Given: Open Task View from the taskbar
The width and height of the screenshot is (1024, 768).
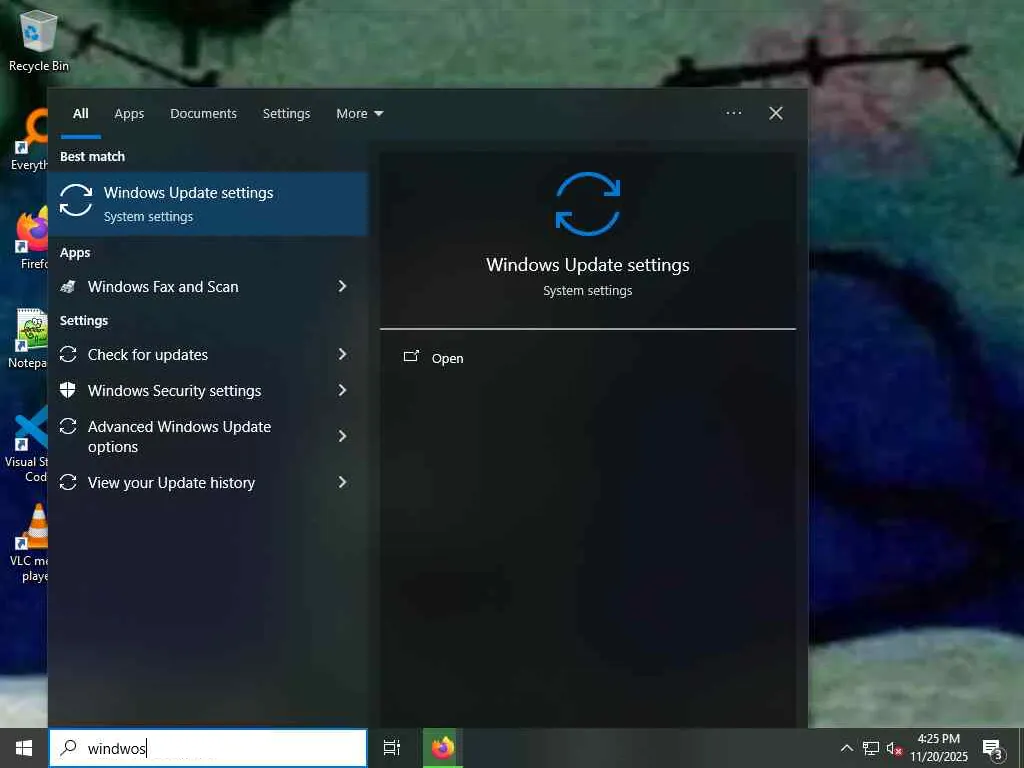Looking at the screenshot, I should 392,748.
